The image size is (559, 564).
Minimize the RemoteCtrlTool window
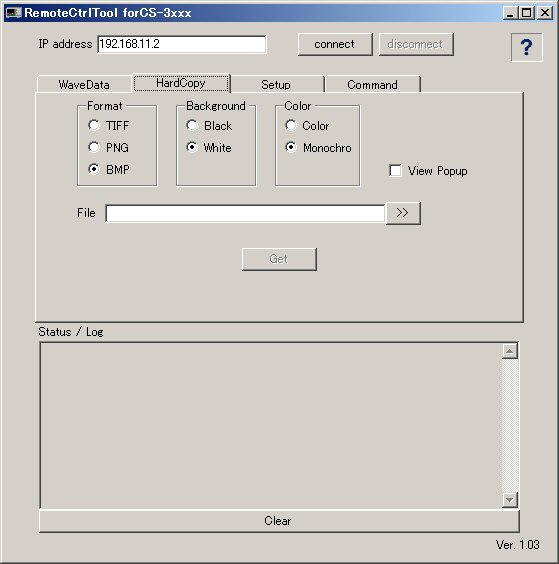510,13
